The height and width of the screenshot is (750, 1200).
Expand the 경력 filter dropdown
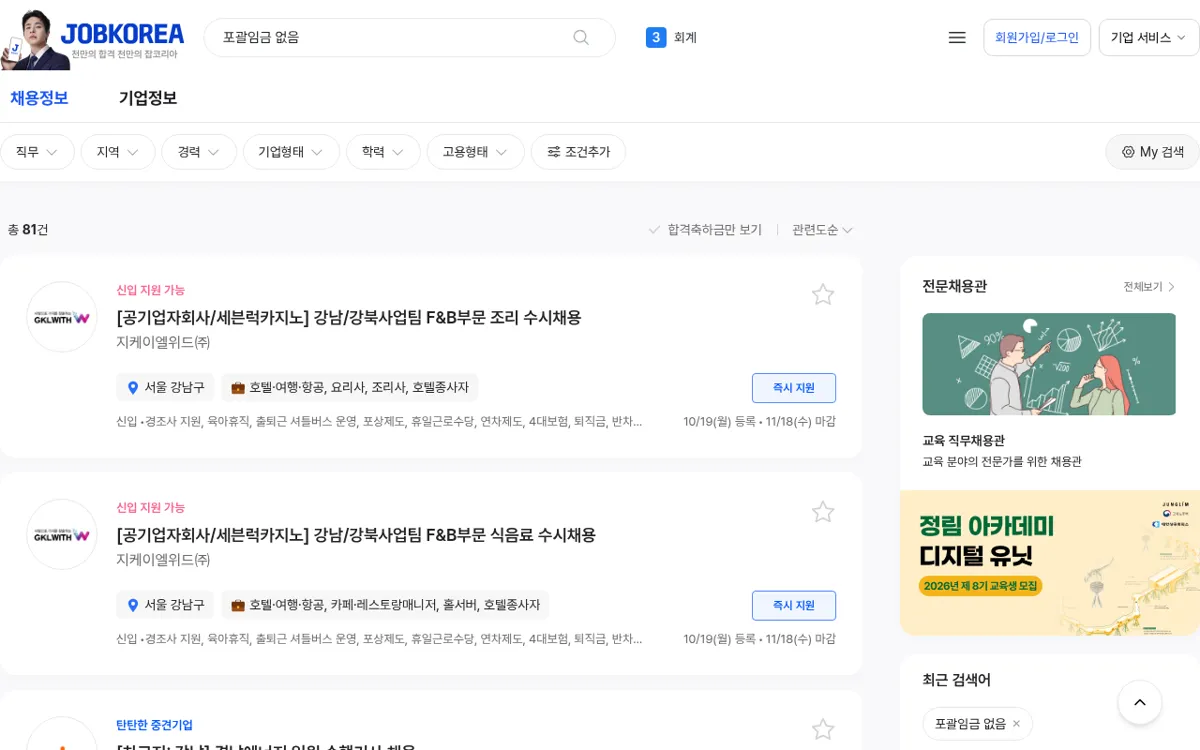(x=199, y=152)
